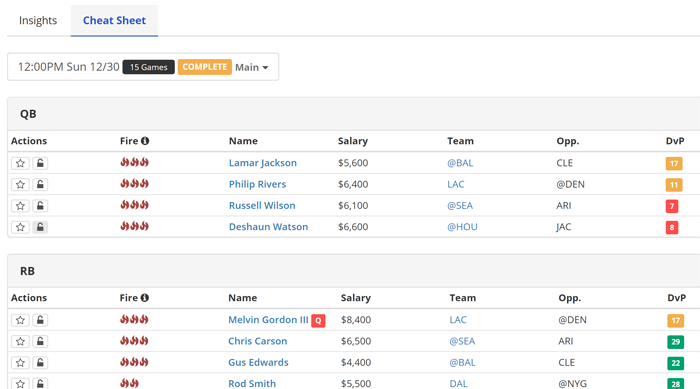Click Melvin Gordon's questionable Q badge
The height and width of the screenshot is (389, 700).
click(318, 321)
